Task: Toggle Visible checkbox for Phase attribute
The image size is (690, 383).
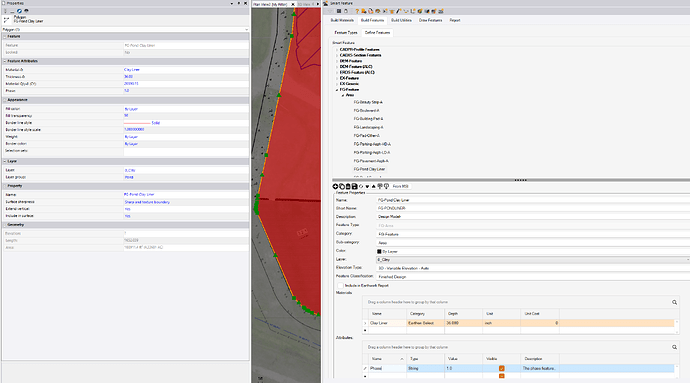Action: pos(501,368)
